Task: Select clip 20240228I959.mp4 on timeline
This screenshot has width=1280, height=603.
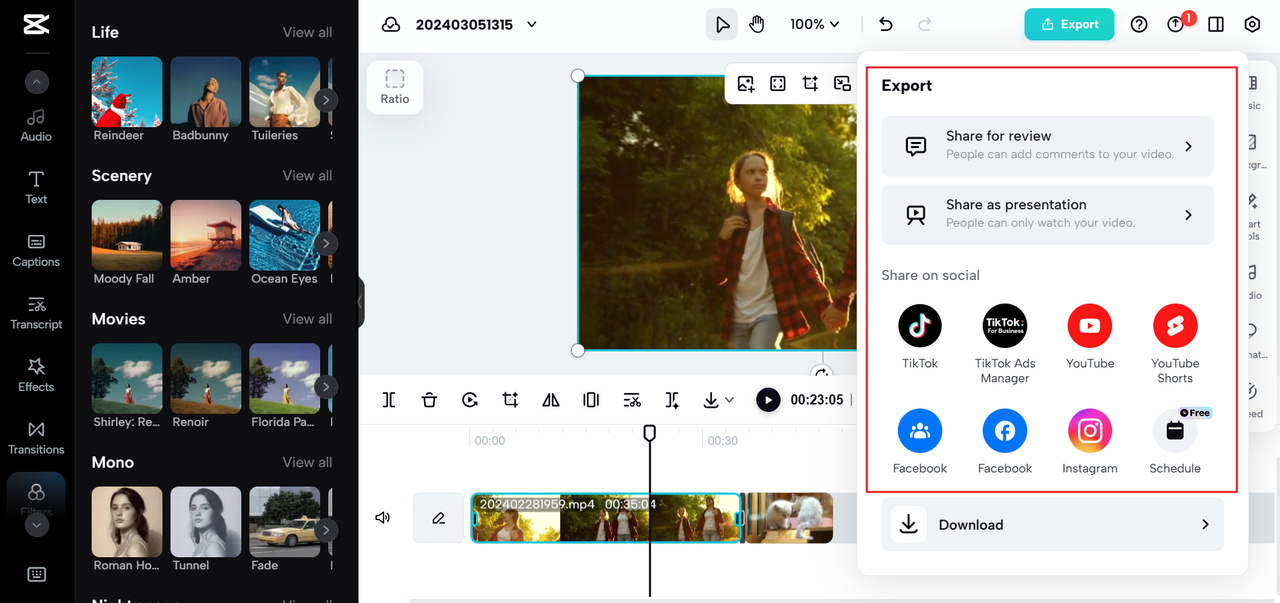Action: pos(606,518)
